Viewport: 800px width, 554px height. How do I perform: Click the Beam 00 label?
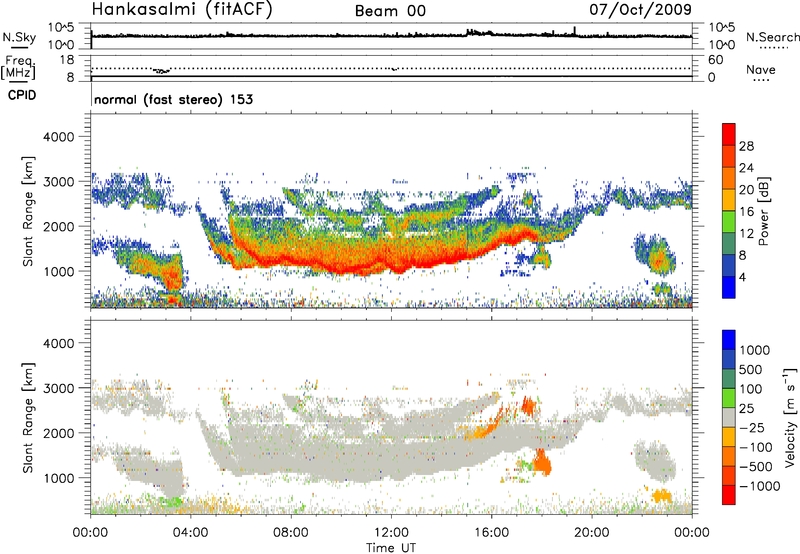point(390,11)
